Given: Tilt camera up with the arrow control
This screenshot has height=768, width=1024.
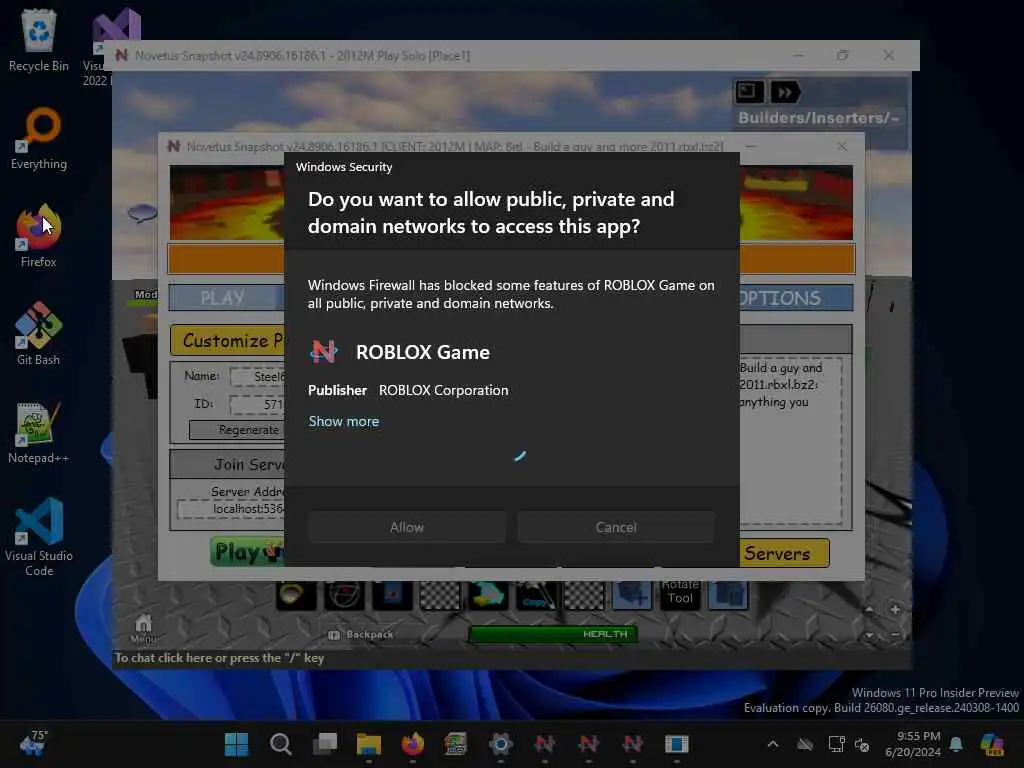Looking at the screenshot, I should [x=869, y=609].
